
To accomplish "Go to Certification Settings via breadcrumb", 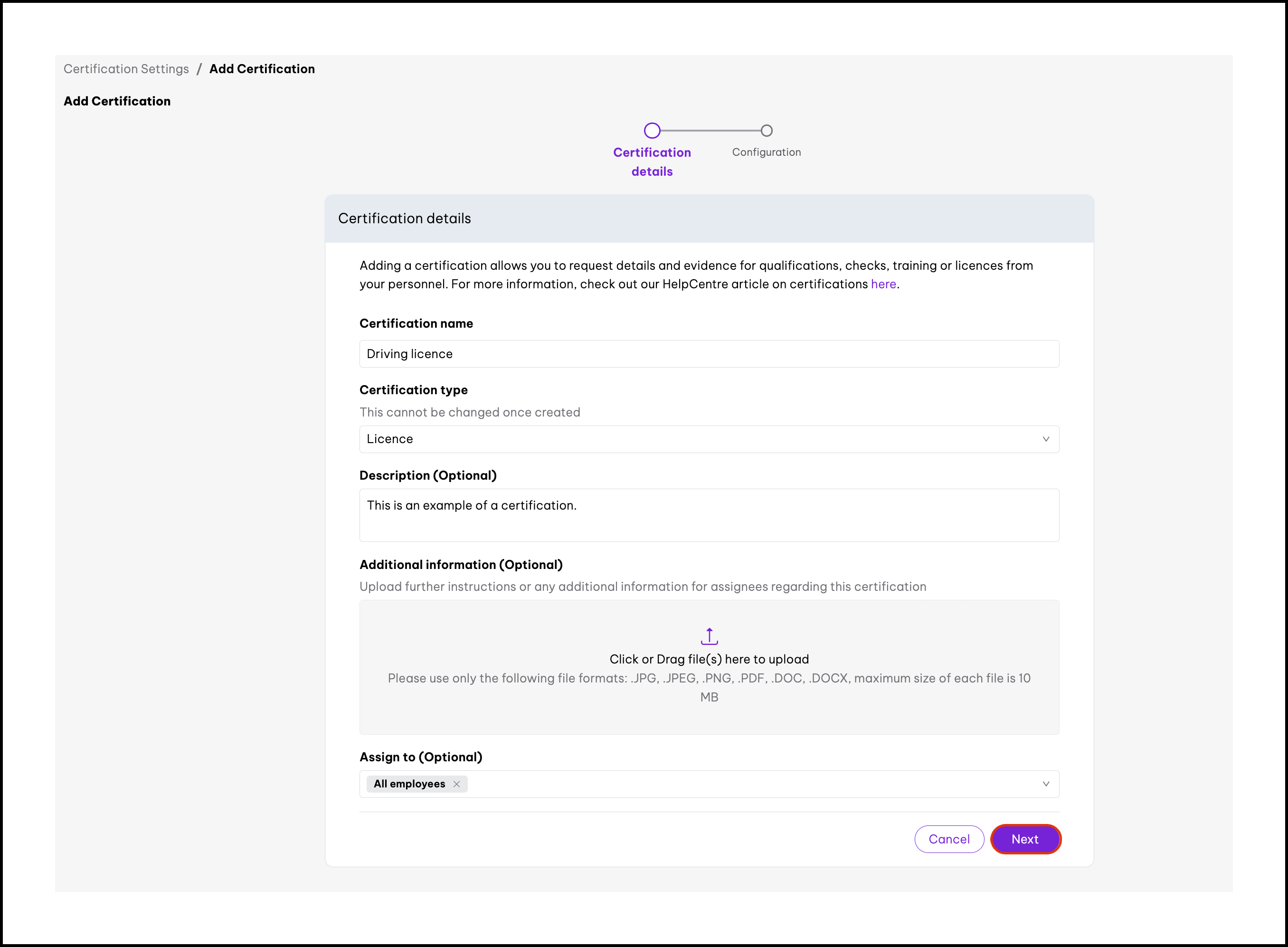I will tap(126, 68).
